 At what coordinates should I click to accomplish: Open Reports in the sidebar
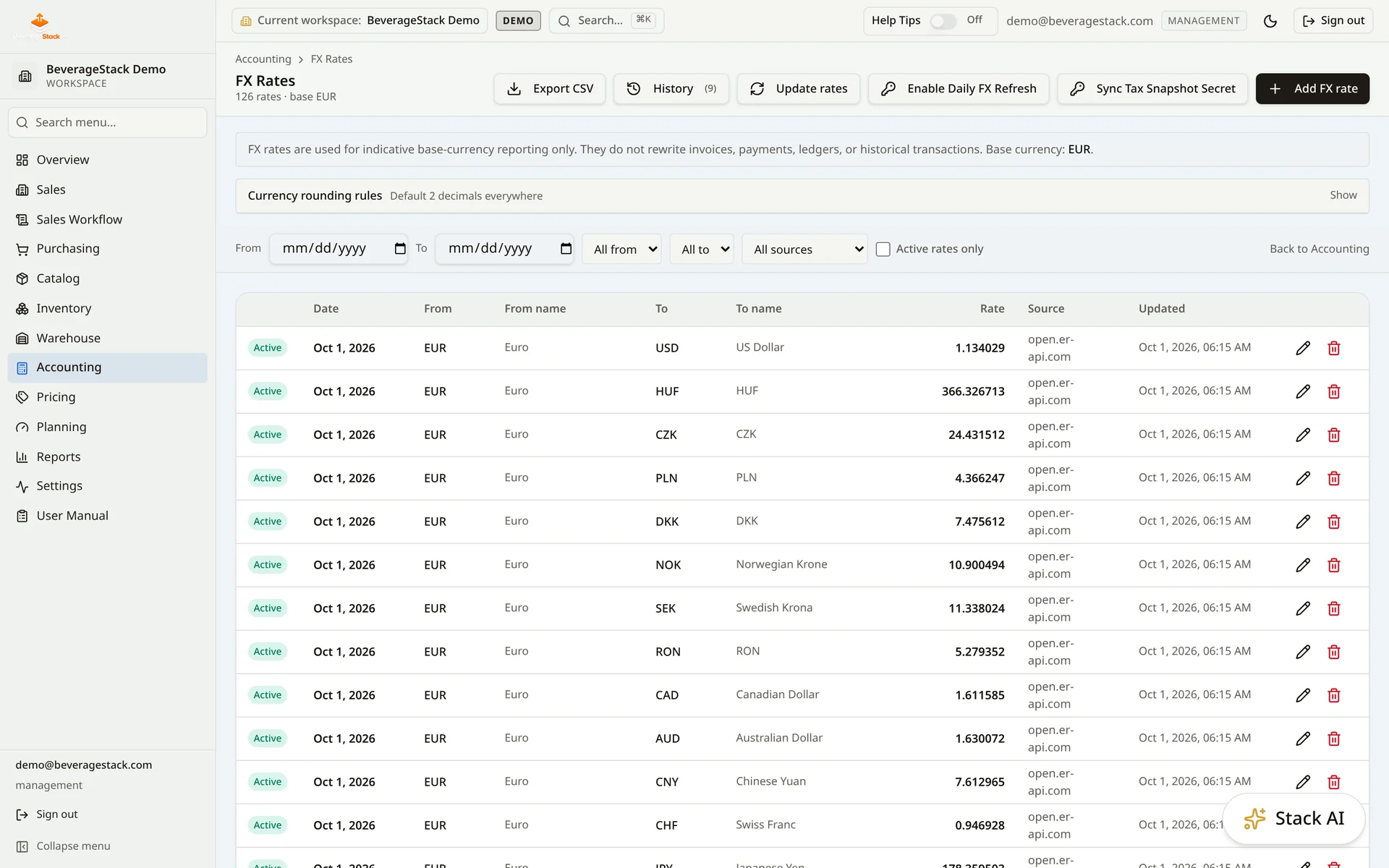click(107, 456)
